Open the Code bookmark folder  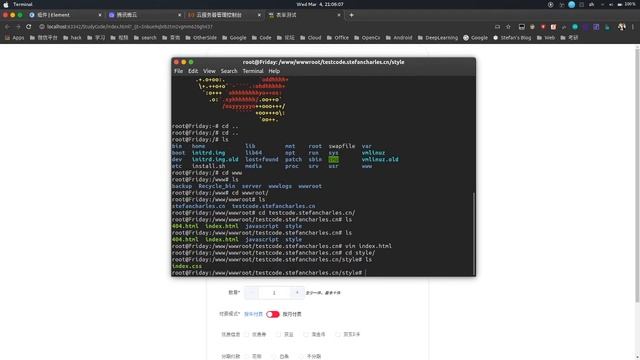[x=261, y=38]
